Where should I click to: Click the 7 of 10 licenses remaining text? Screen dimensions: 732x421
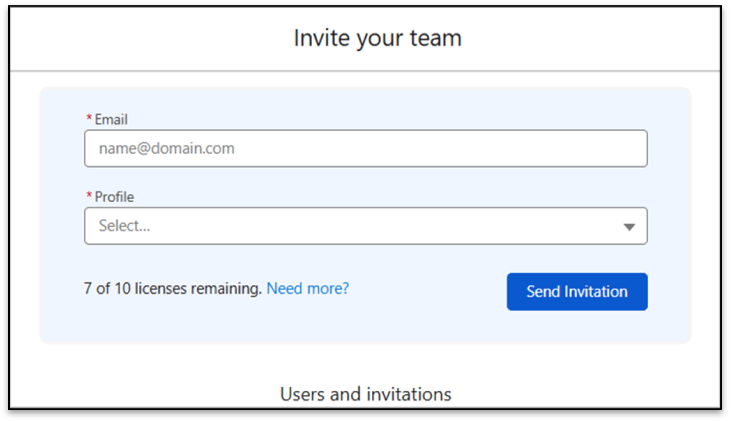[x=173, y=288]
